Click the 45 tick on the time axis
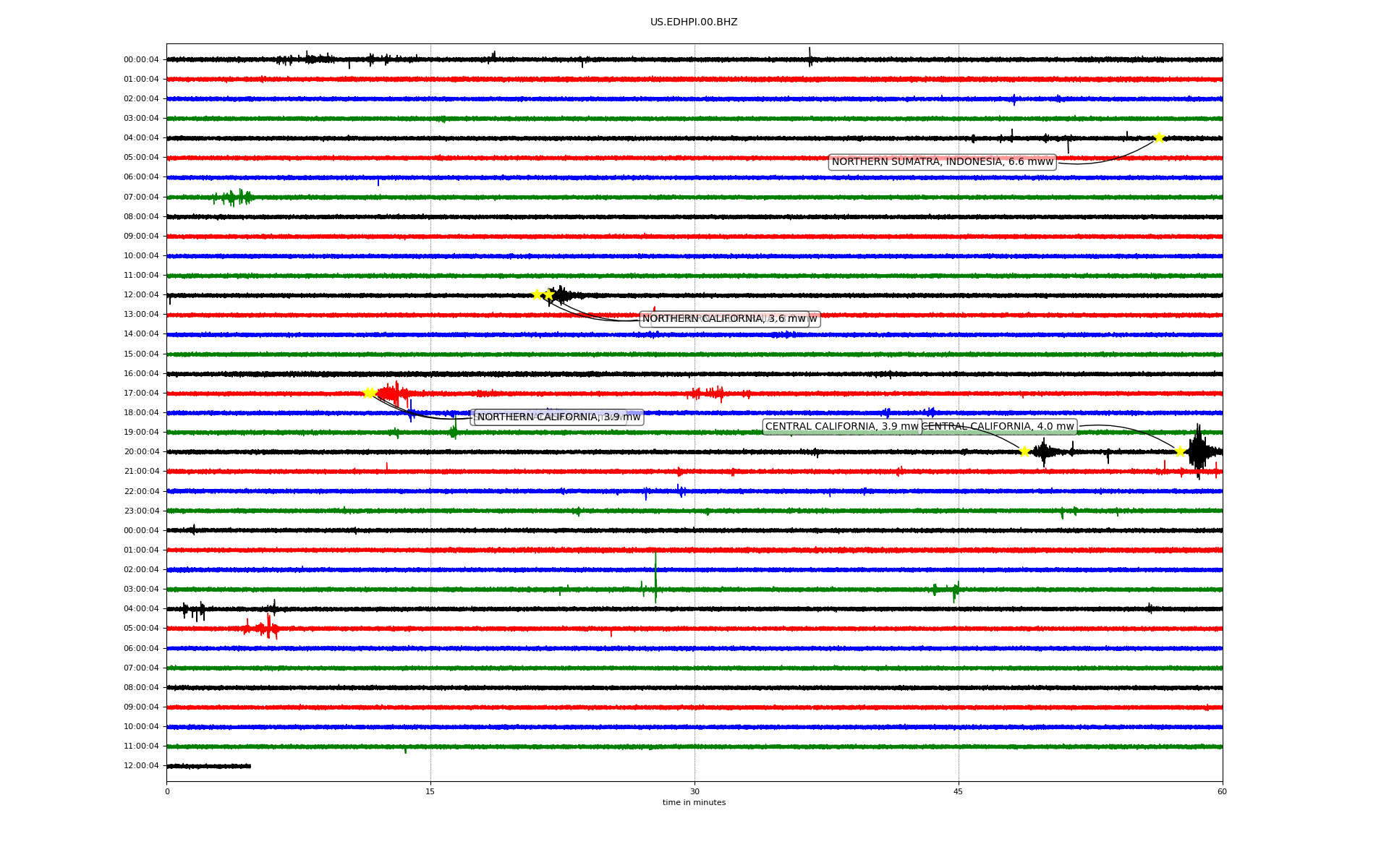Viewport: 1389px width, 868px height. point(959,791)
